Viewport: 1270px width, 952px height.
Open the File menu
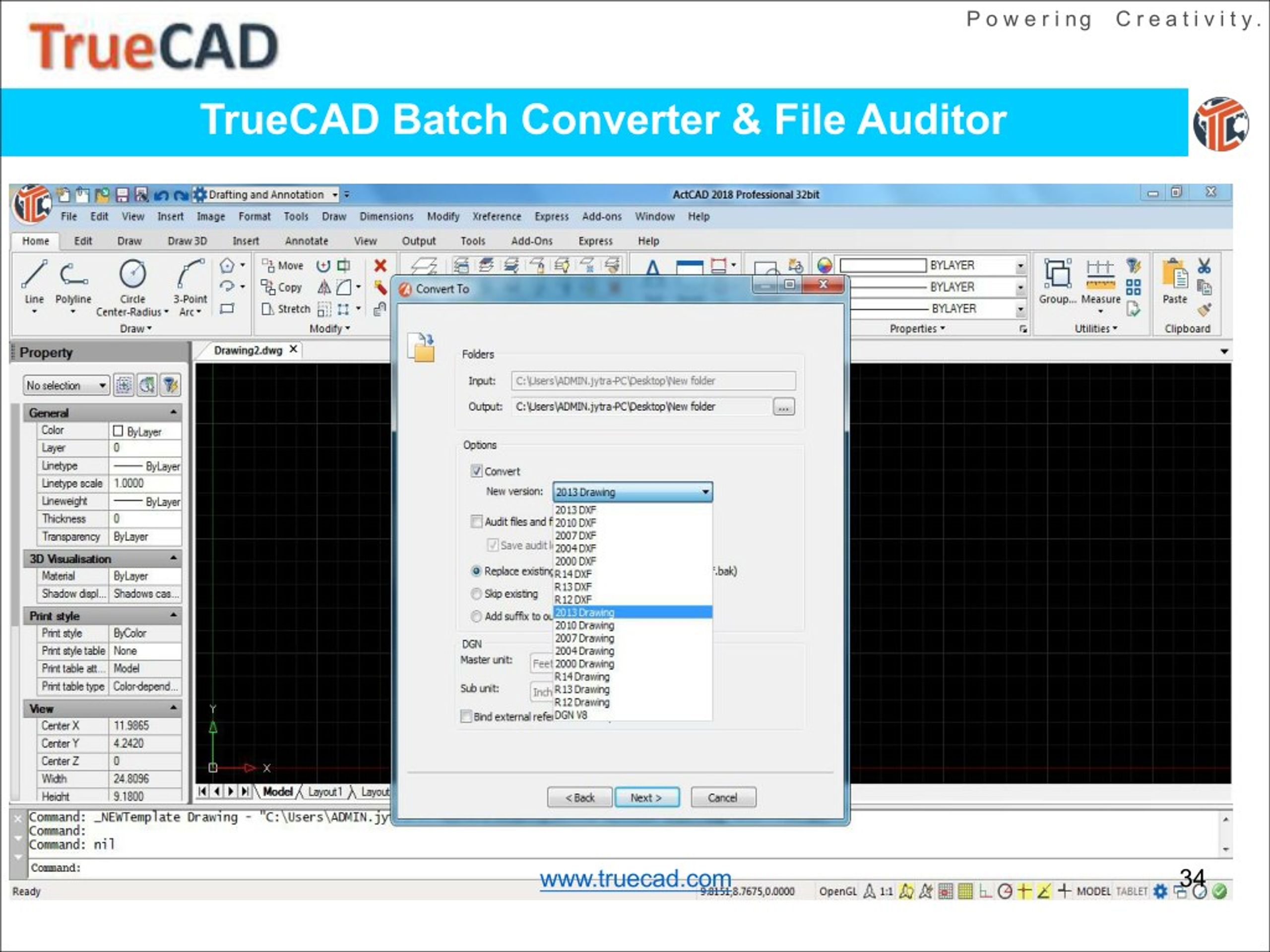coord(69,216)
